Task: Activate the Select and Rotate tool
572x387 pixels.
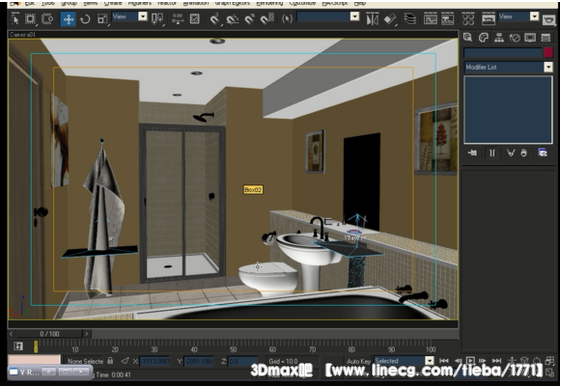Action: pos(85,19)
